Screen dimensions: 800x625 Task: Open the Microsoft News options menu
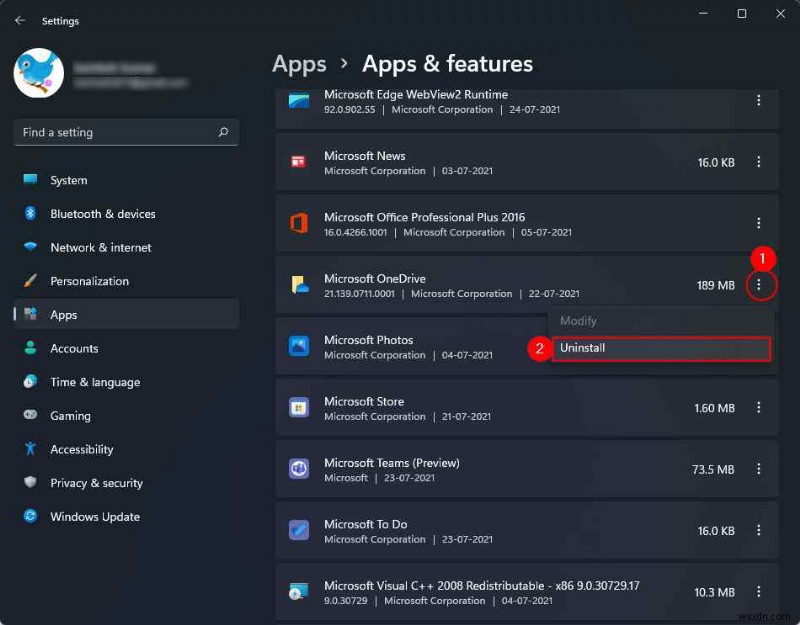click(761, 162)
